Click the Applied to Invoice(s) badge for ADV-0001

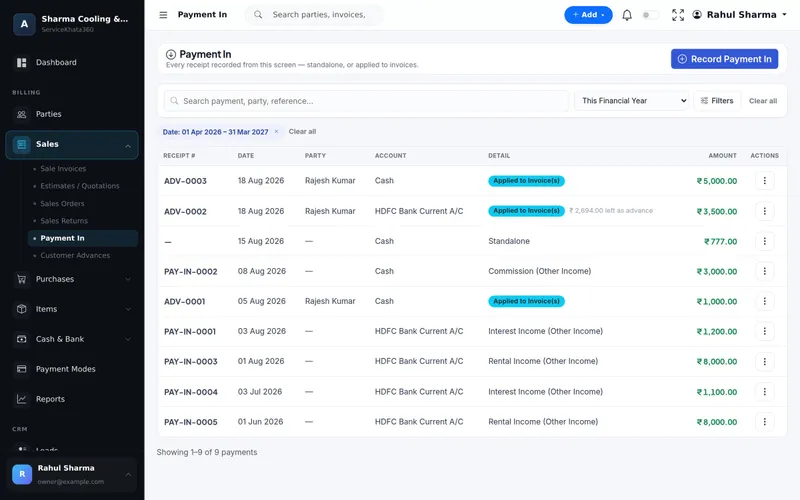click(x=526, y=302)
